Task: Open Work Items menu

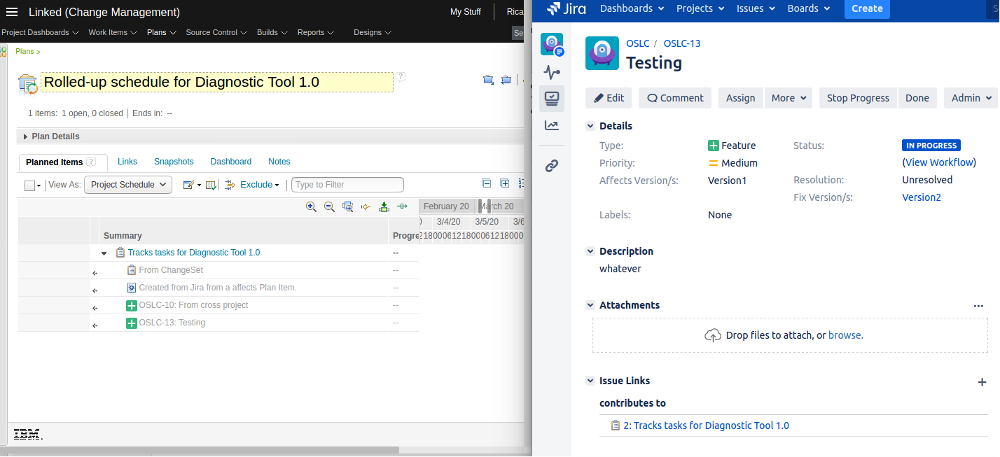Action: (x=112, y=32)
